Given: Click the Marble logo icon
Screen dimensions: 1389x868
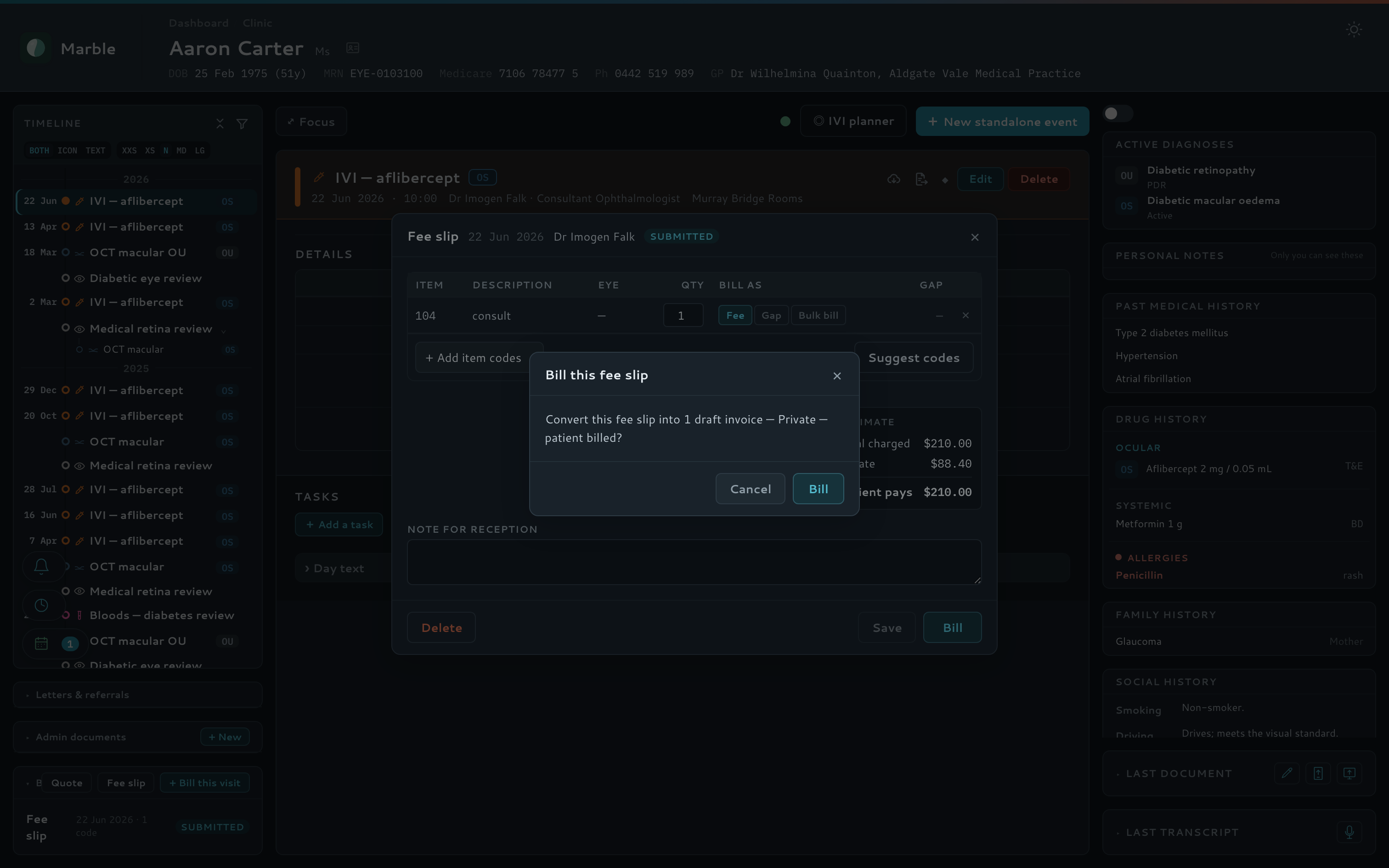Looking at the screenshot, I should [x=35, y=48].
